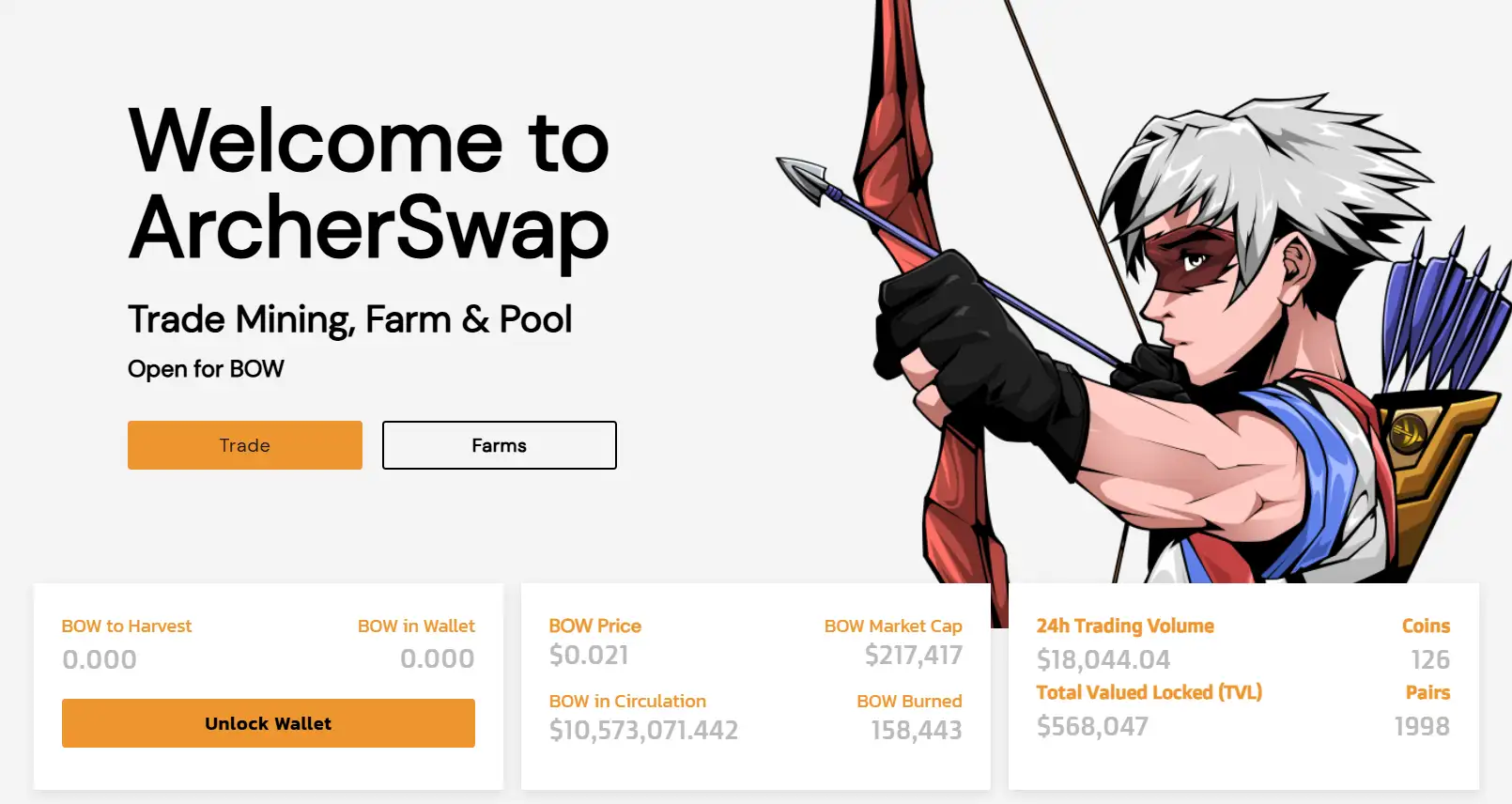Image resolution: width=1512 pixels, height=804 pixels.
Task: Click the orange Trade button
Action: 245,445
